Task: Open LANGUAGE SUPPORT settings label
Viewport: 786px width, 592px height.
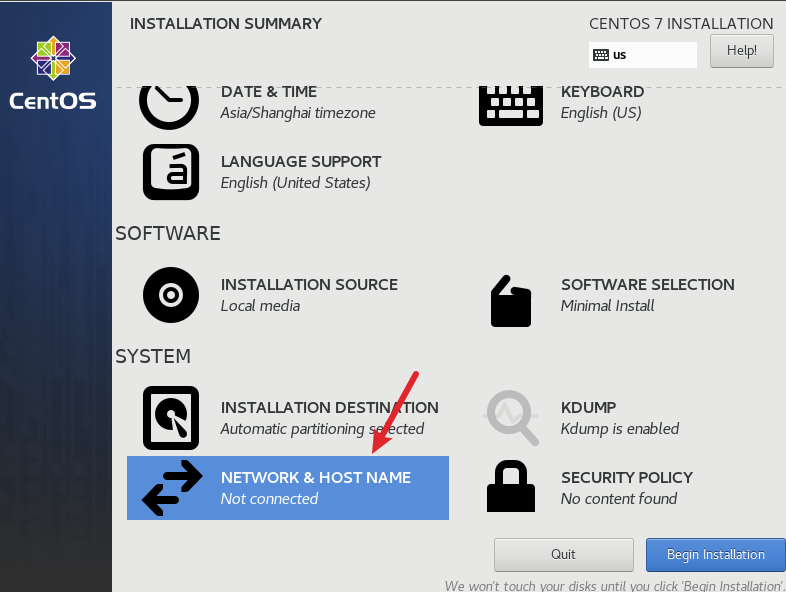Action: point(301,161)
